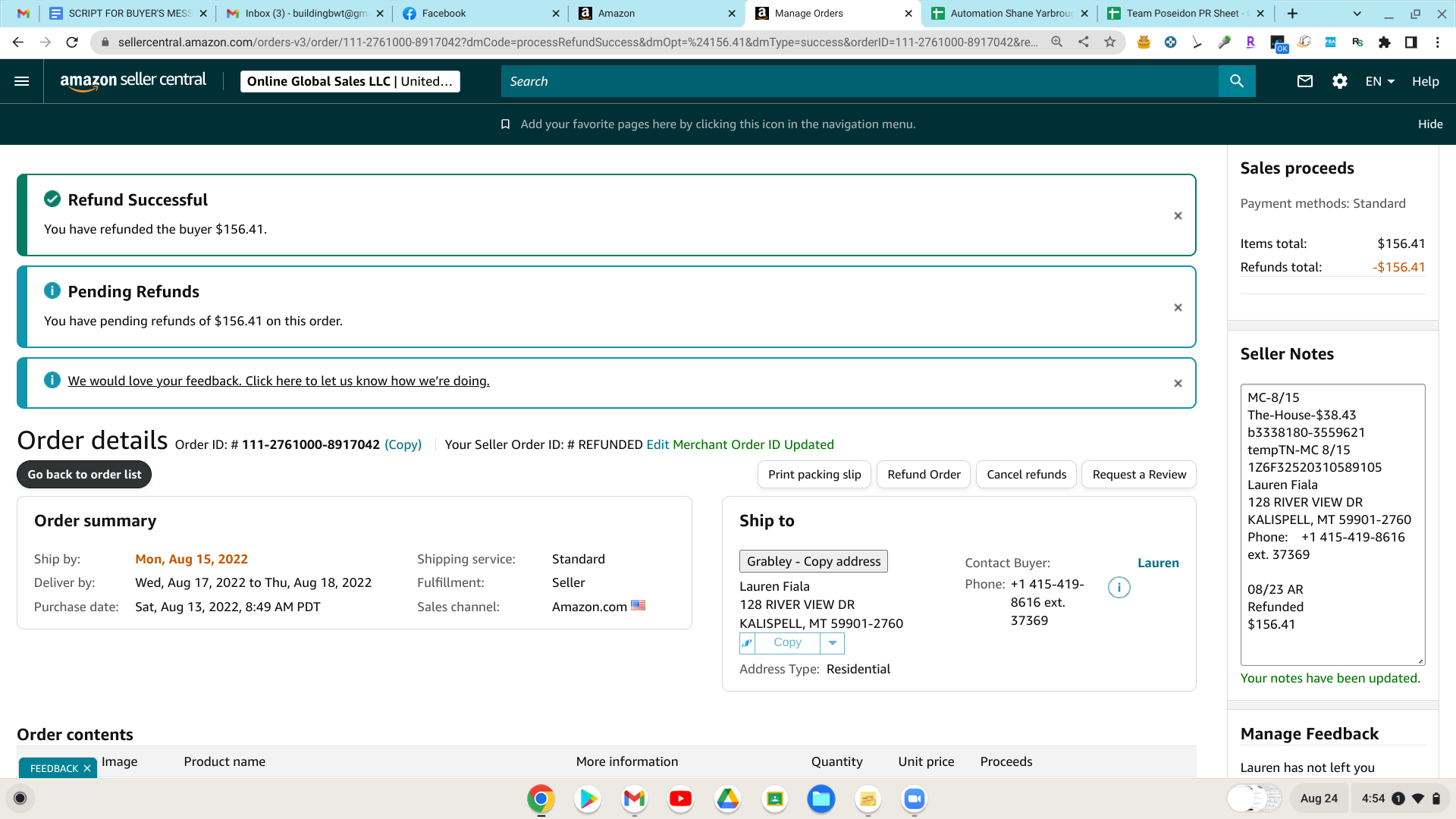This screenshot has height=819, width=1456.
Task: Click the FEEDBACK tab label
Action: point(54,768)
